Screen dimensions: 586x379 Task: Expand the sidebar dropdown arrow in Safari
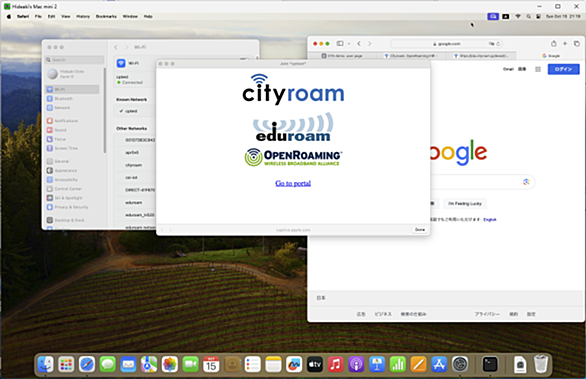point(349,44)
